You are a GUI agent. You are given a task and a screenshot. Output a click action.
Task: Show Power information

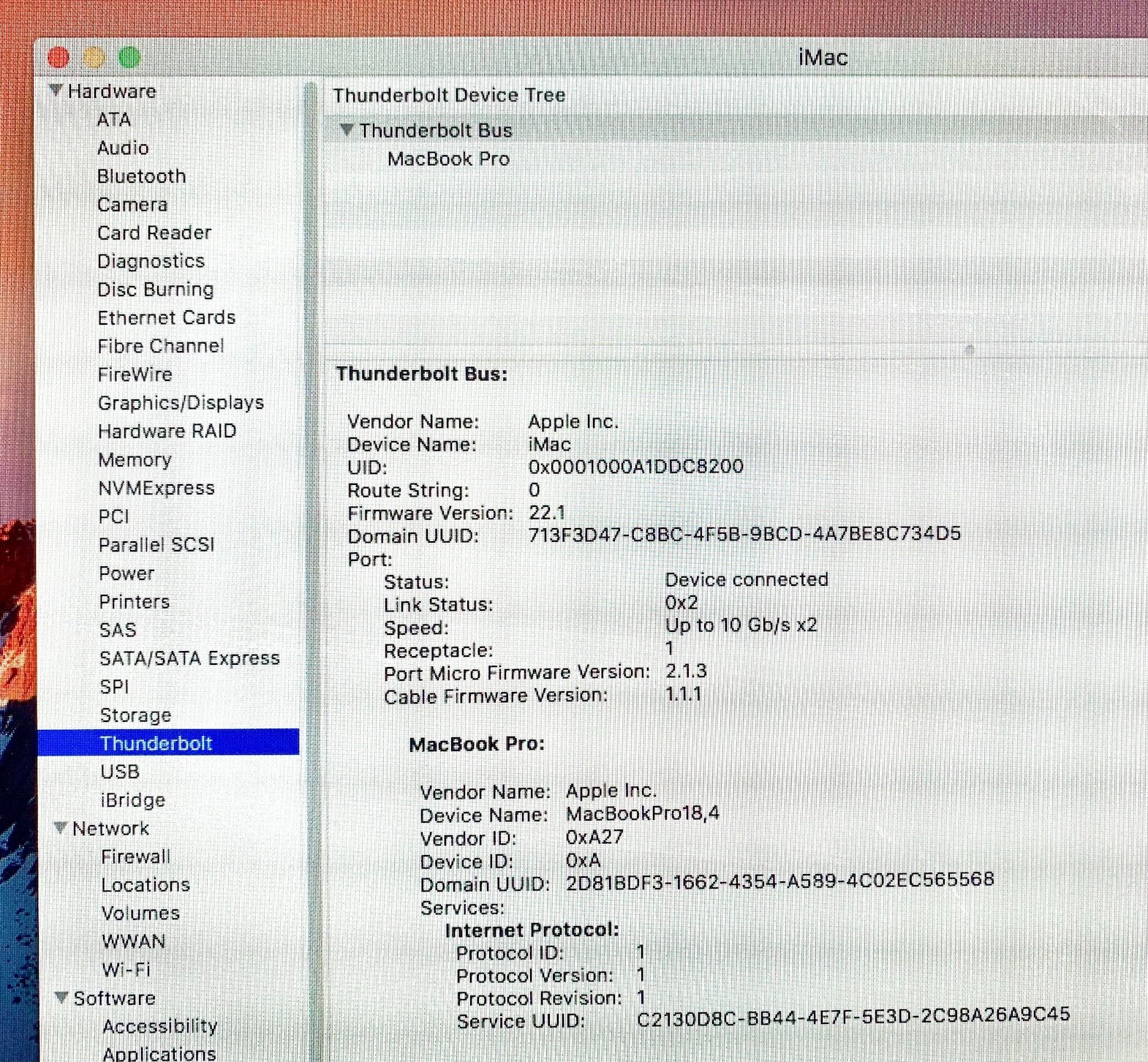tap(126, 573)
